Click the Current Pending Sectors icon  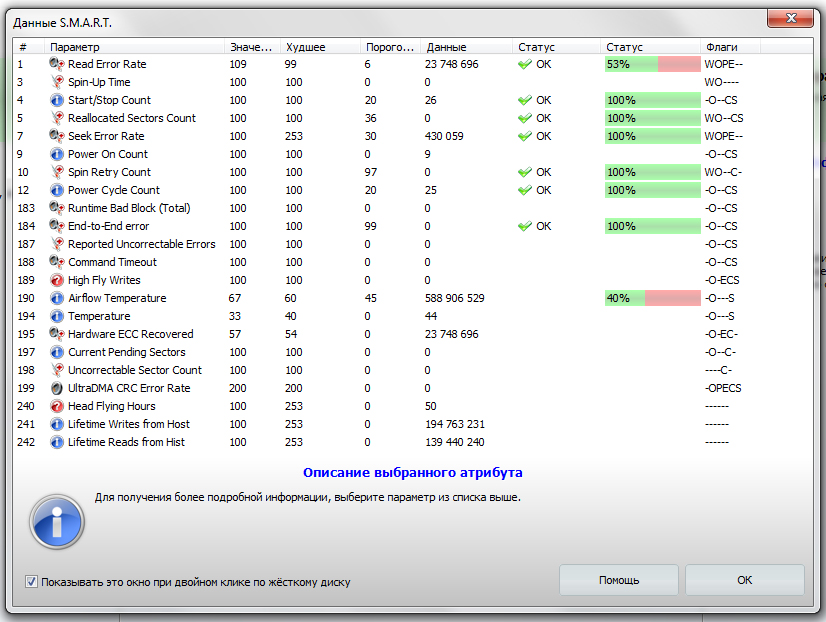pyautogui.click(x=57, y=352)
